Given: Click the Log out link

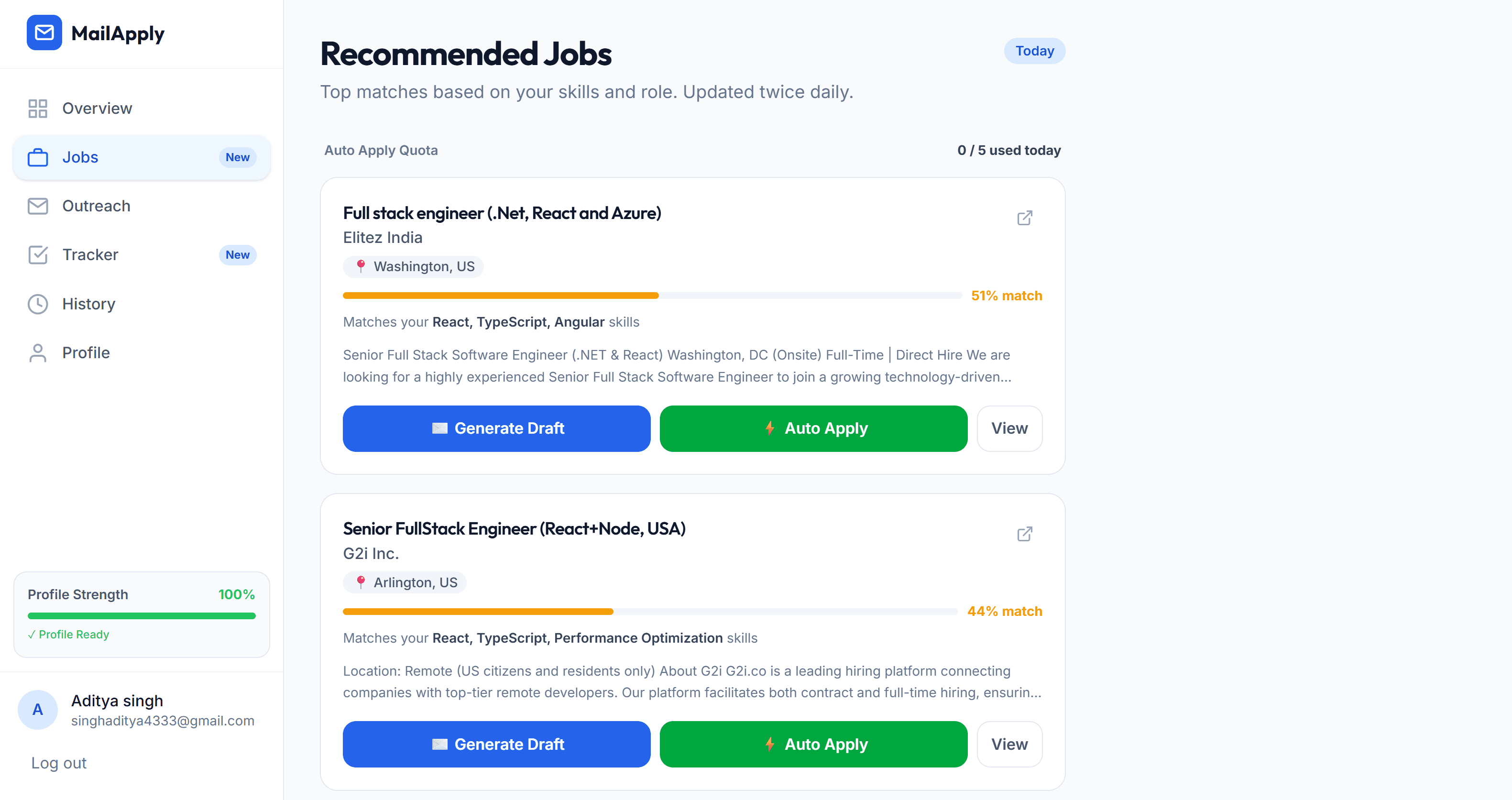Looking at the screenshot, I should tap(58, 762).
